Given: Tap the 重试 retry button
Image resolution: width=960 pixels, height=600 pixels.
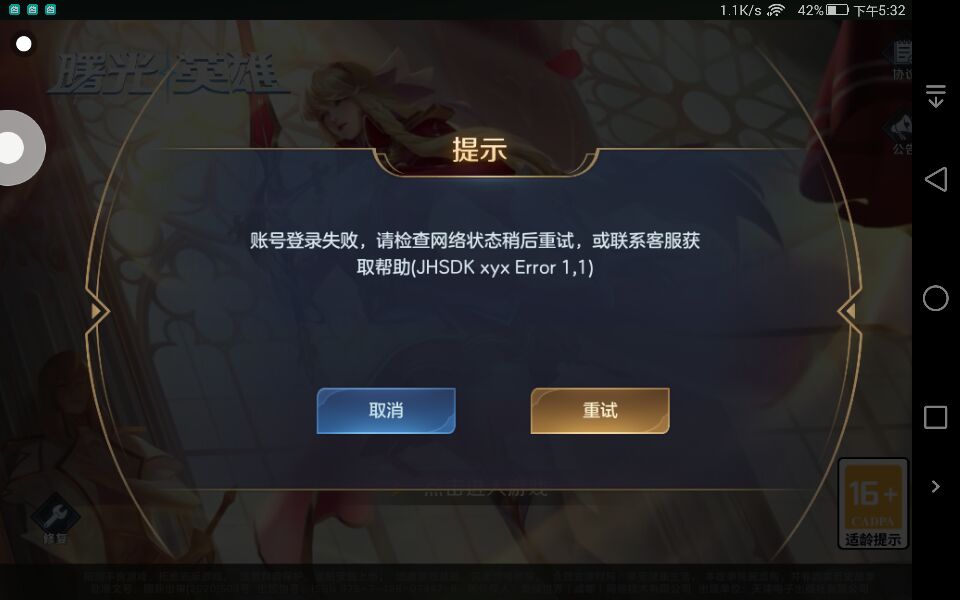Looking at the screenshot, I should click(600, 411).
